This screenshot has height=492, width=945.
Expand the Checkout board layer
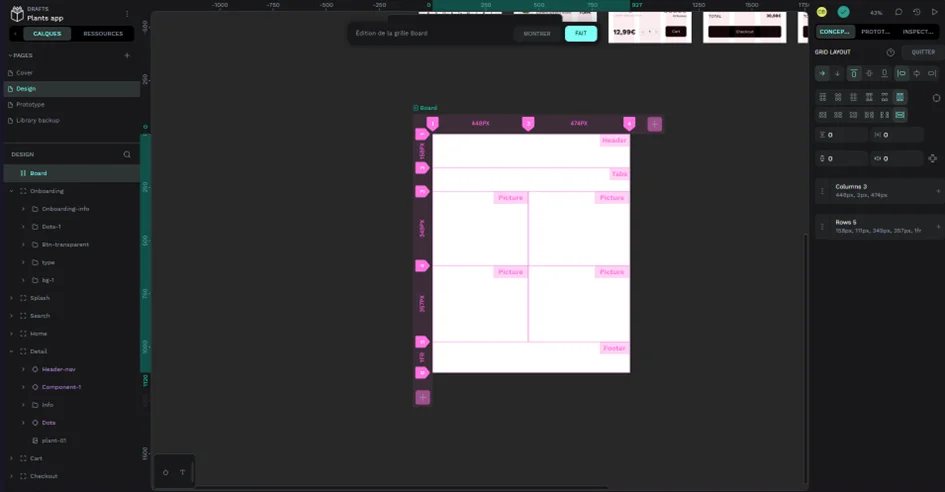point(11,476)
